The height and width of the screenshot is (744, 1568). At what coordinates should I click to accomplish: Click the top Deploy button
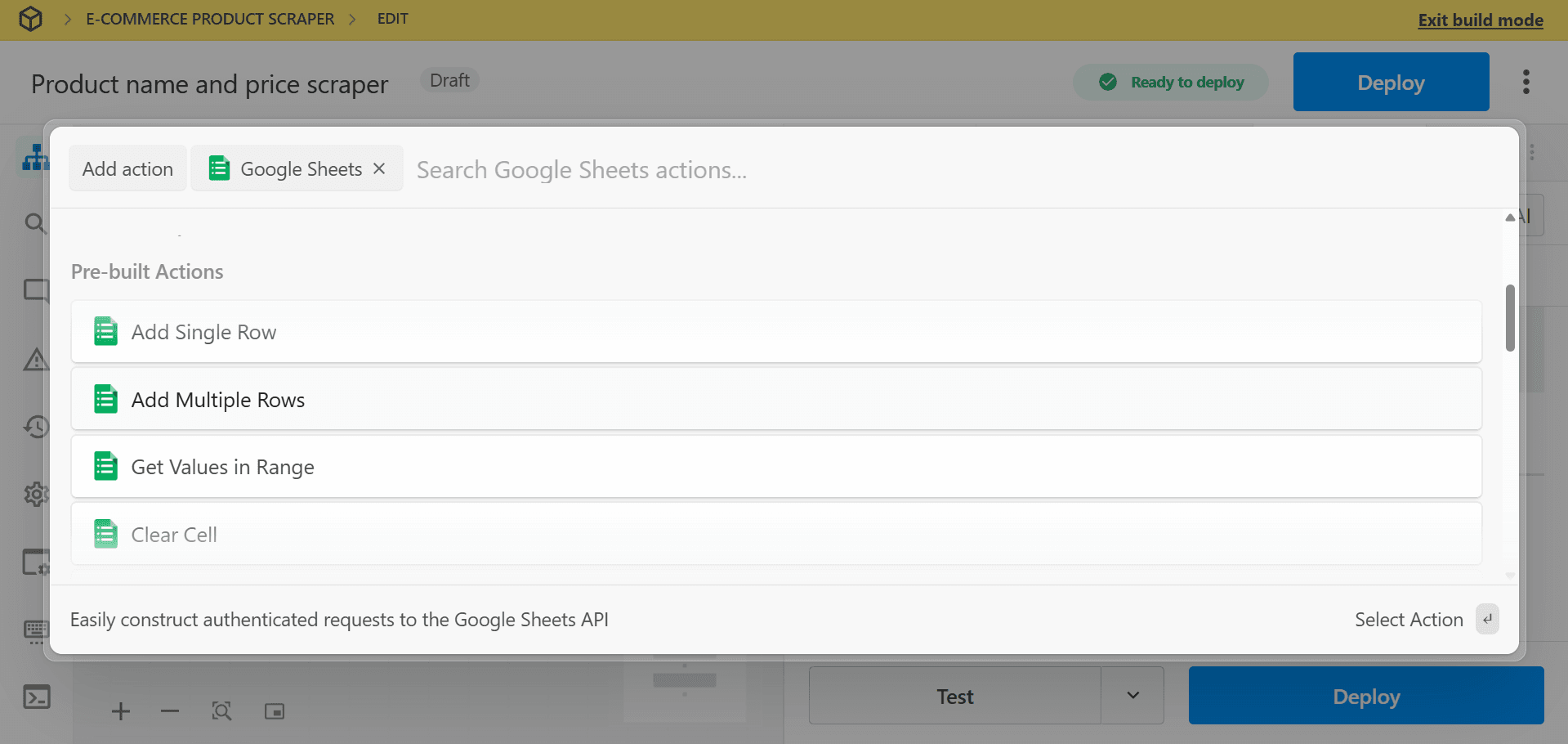[1391, 82]
